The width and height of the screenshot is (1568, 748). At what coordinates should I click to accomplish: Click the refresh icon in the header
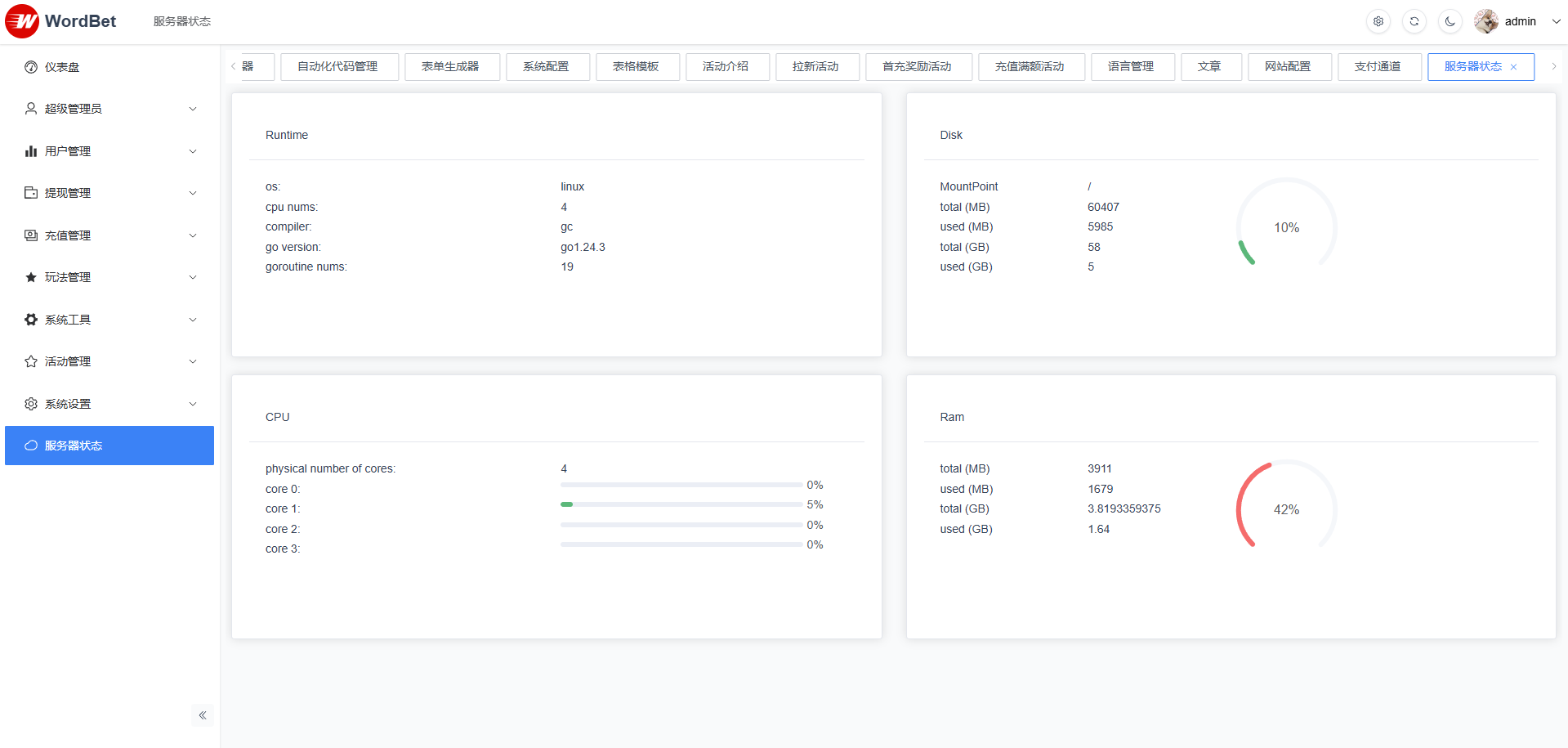[1414, 21]
